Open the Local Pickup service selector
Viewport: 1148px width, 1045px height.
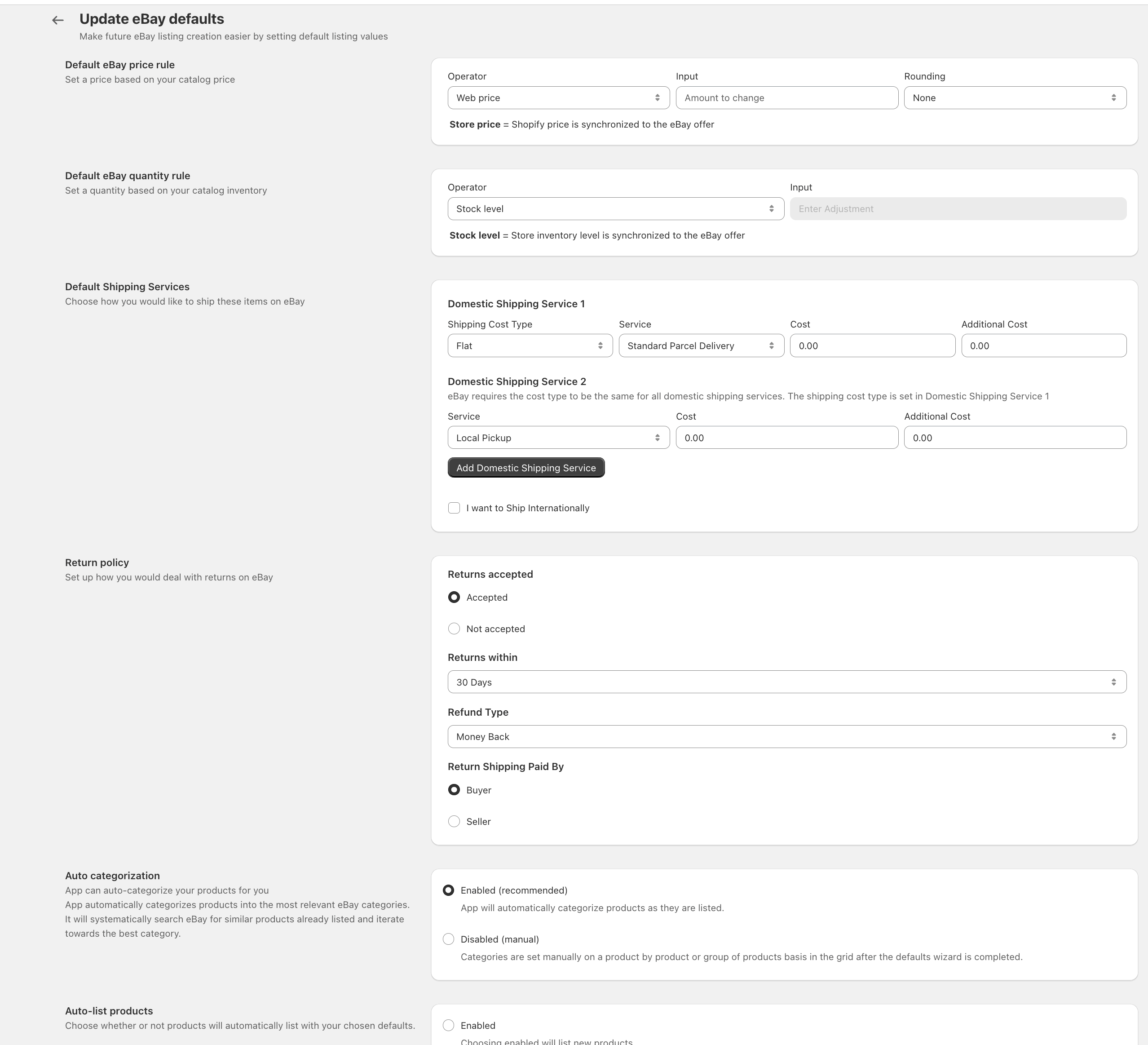558,437
